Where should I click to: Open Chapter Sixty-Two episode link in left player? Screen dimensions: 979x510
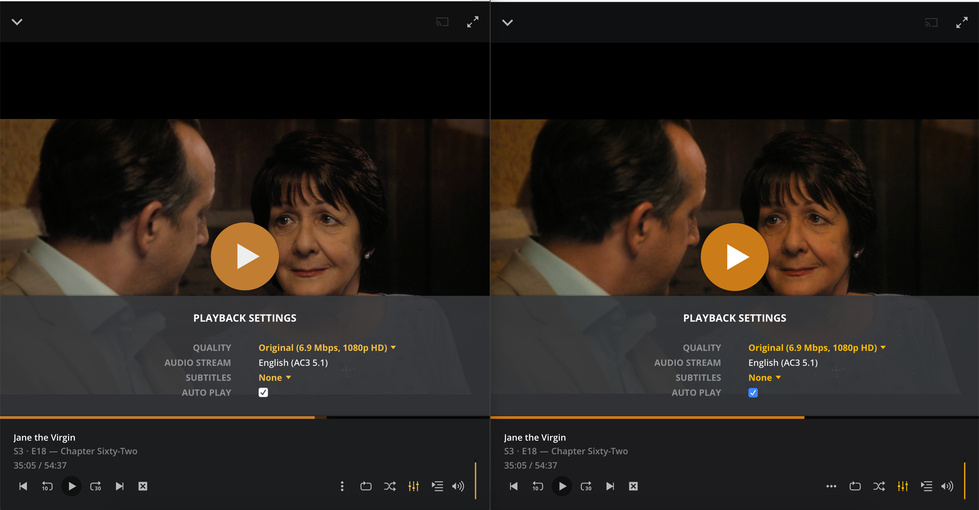click(x=99, y=451)
